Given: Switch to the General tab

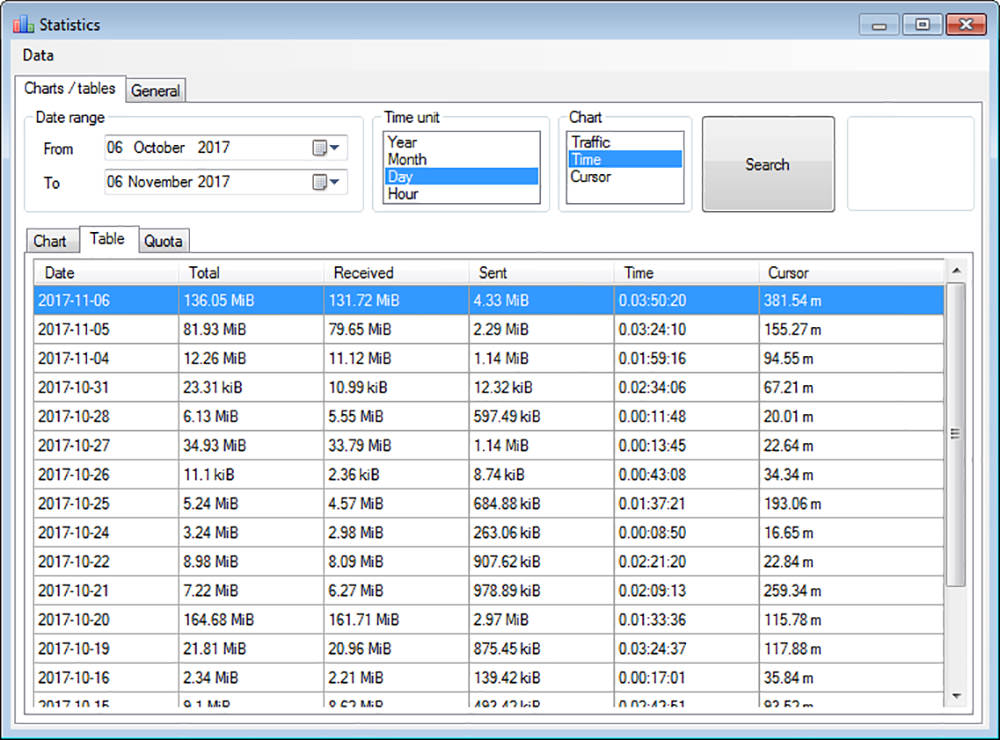Looking at the screenshot, I should click(156, 90).
